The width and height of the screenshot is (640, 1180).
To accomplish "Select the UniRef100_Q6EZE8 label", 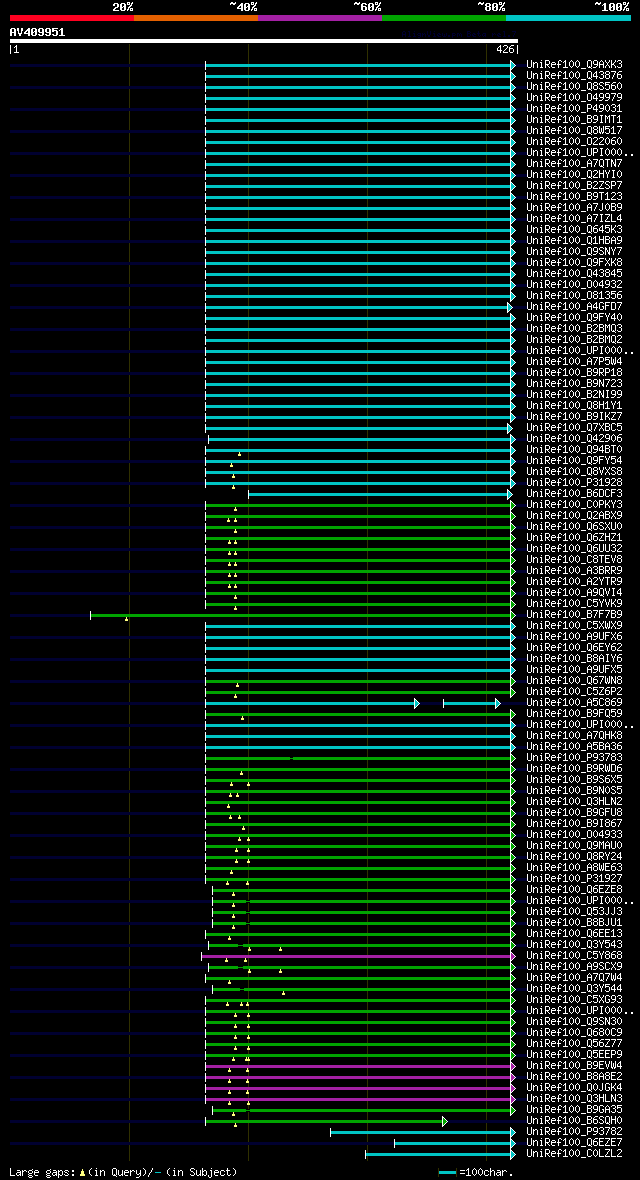I will tap(574, 890).
